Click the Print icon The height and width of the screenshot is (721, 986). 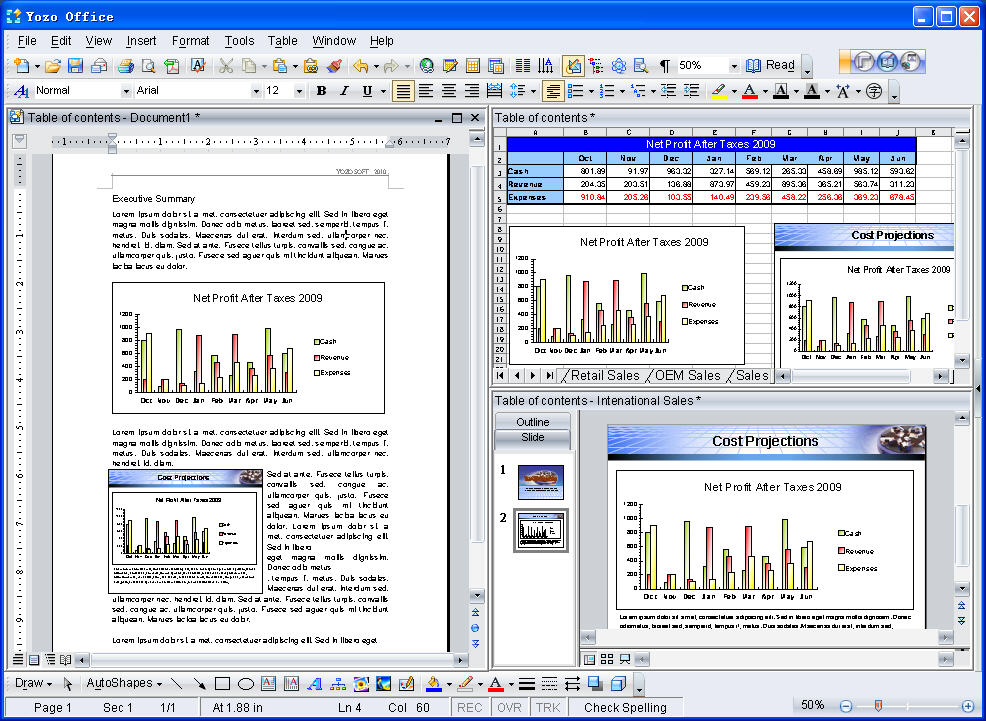(126, 65)
